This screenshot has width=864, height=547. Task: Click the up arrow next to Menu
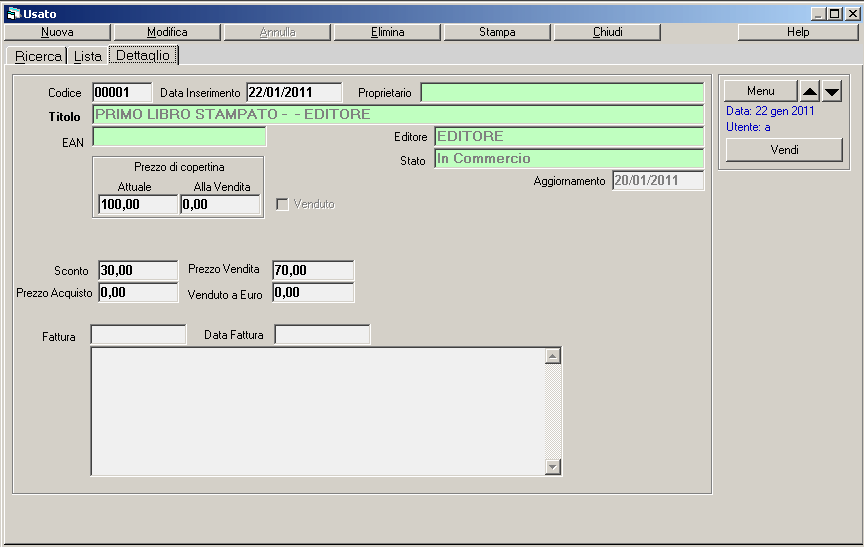coord(810,91)
